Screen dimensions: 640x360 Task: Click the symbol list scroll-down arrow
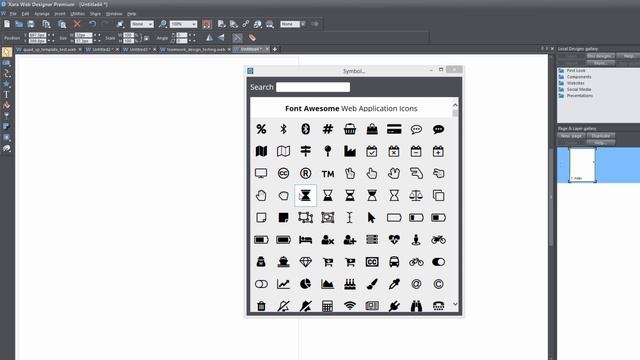tap(455, 304)
